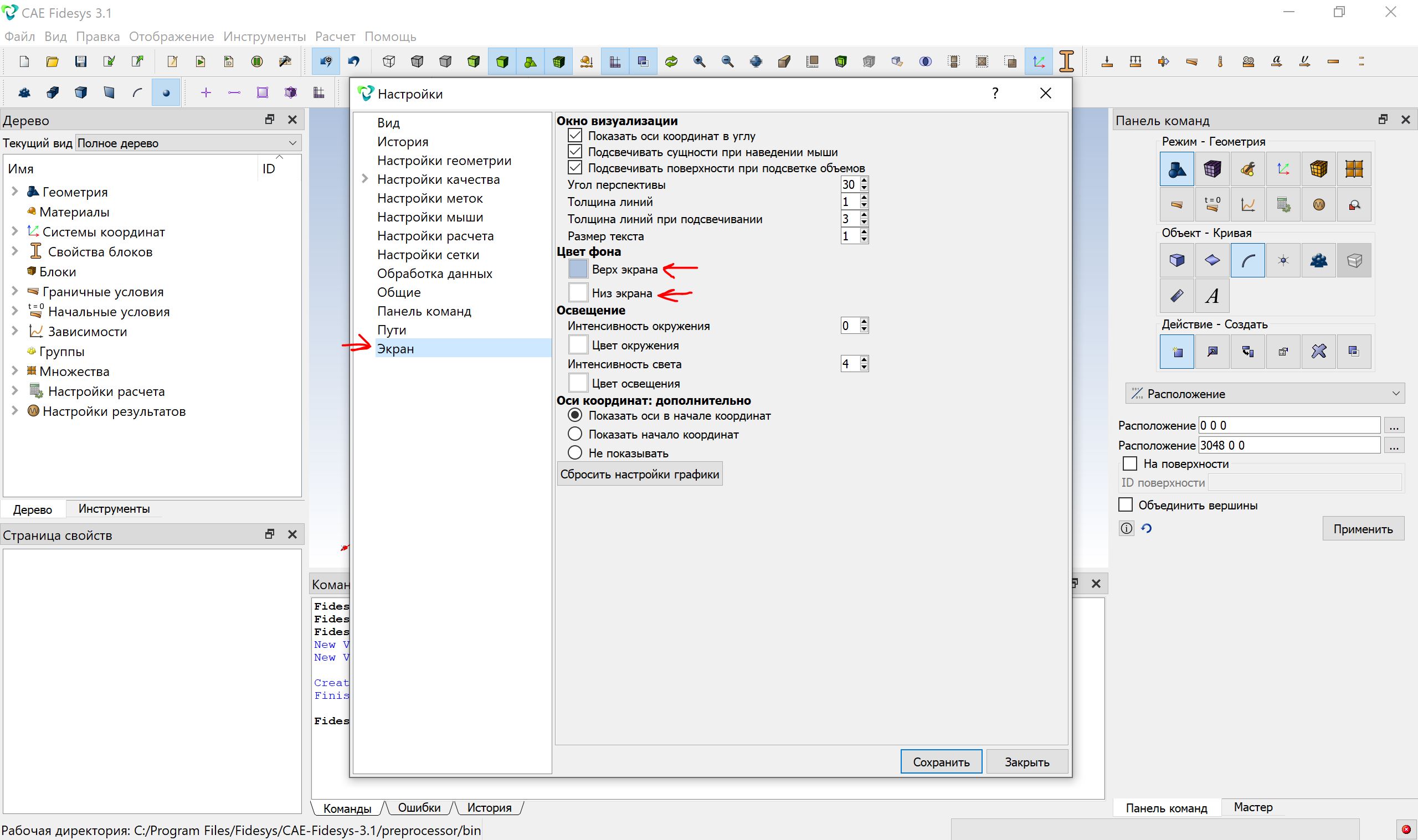Expand 'Системы координат' tree node
The height and width of the screenshot is (840, 1418).
coord(15,231)
